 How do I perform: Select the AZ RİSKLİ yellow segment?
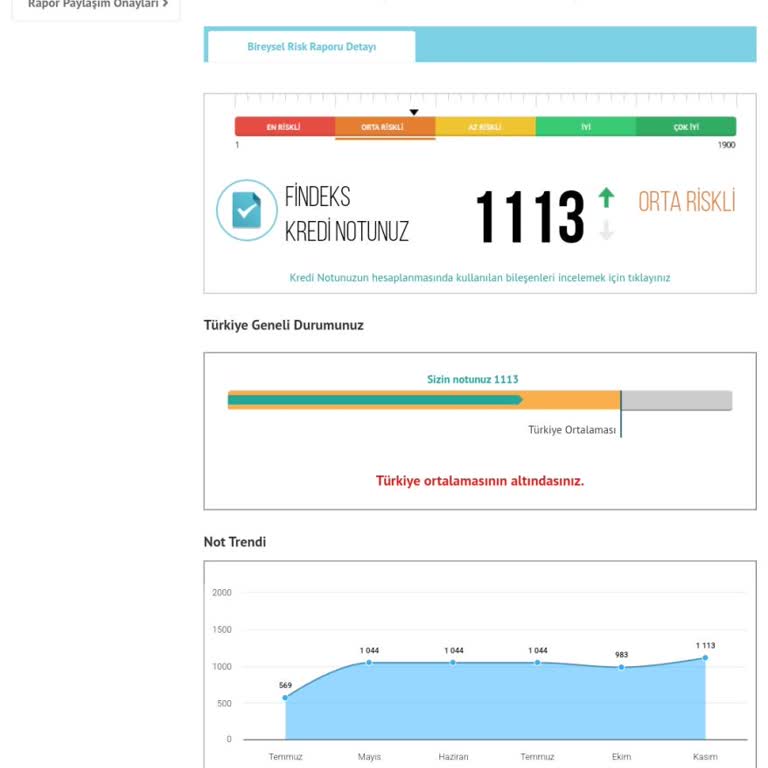click(485, 127)
